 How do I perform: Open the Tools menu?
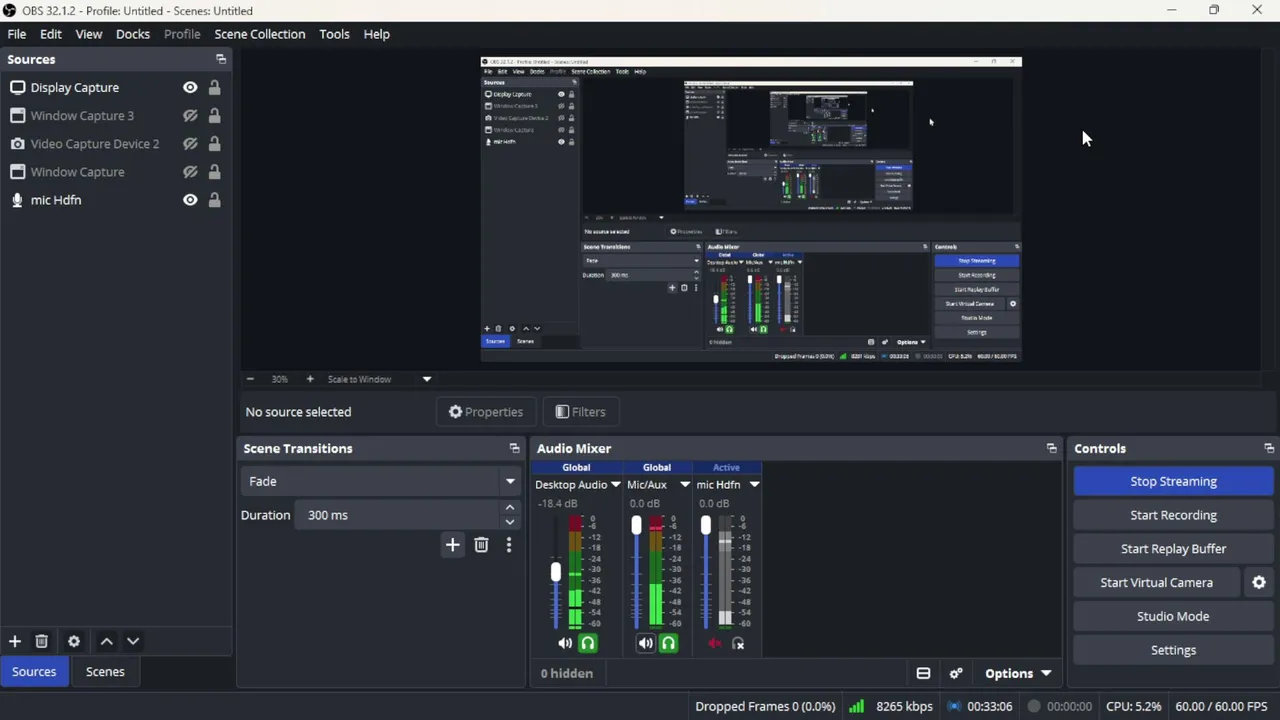pos(334,34)
